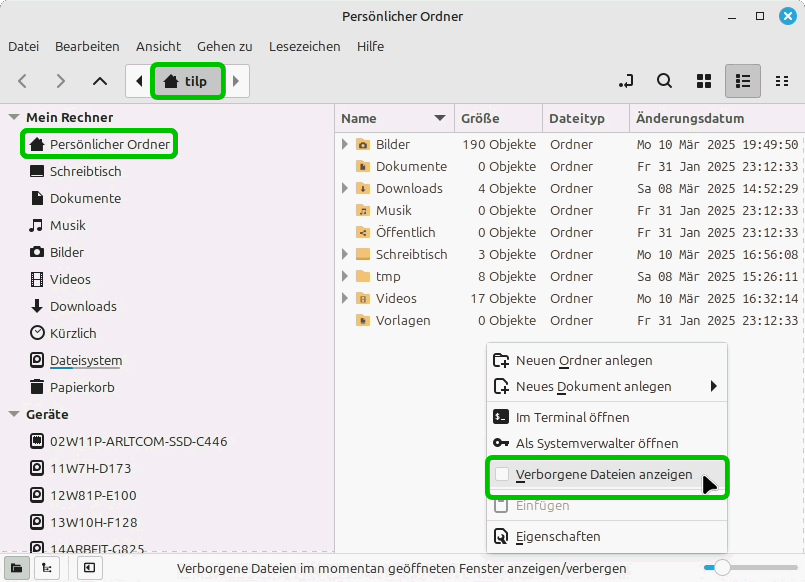Toggle the location entry path icon
Screen dimensions: 805x582
[x=626, y=81]
